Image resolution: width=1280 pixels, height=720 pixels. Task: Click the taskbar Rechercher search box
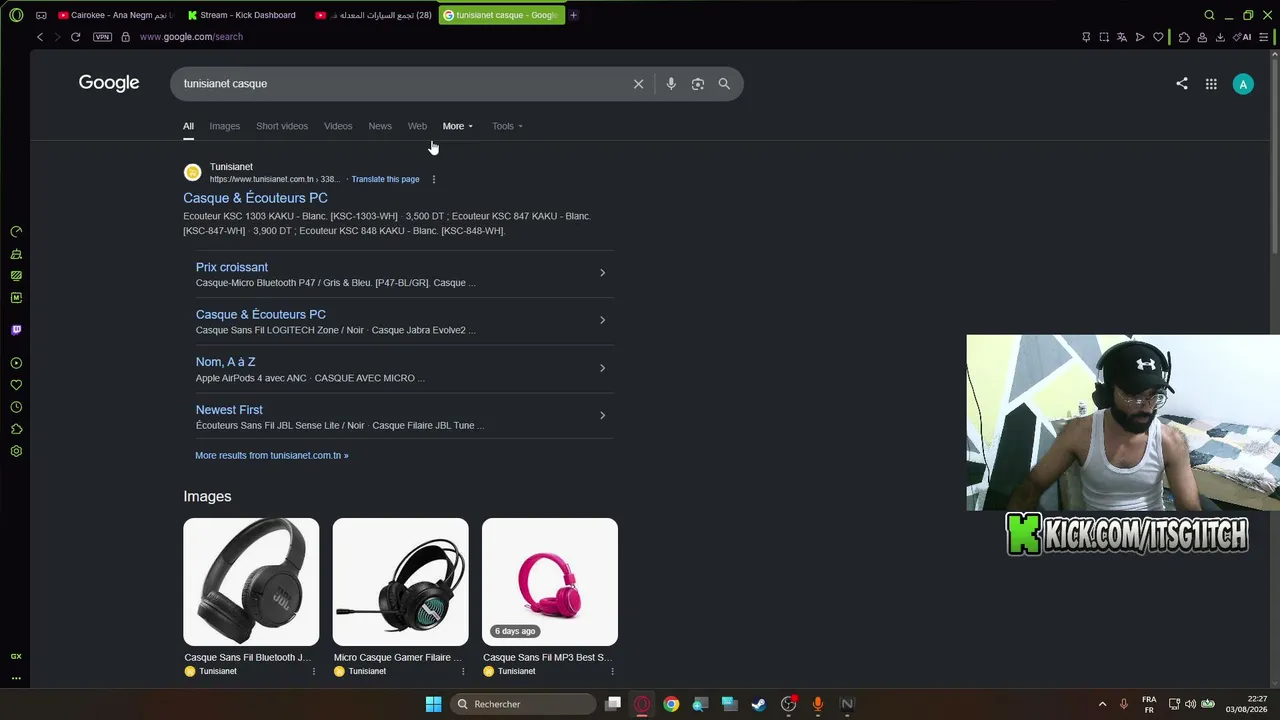(x=522, y=704)
